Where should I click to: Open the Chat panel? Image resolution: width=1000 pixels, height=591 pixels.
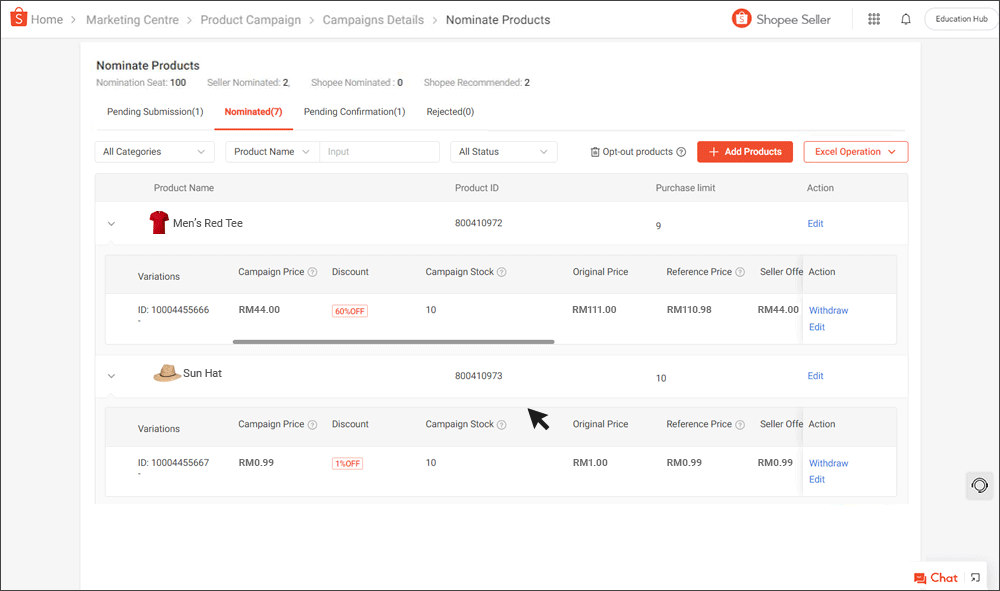tap(936, 577)
